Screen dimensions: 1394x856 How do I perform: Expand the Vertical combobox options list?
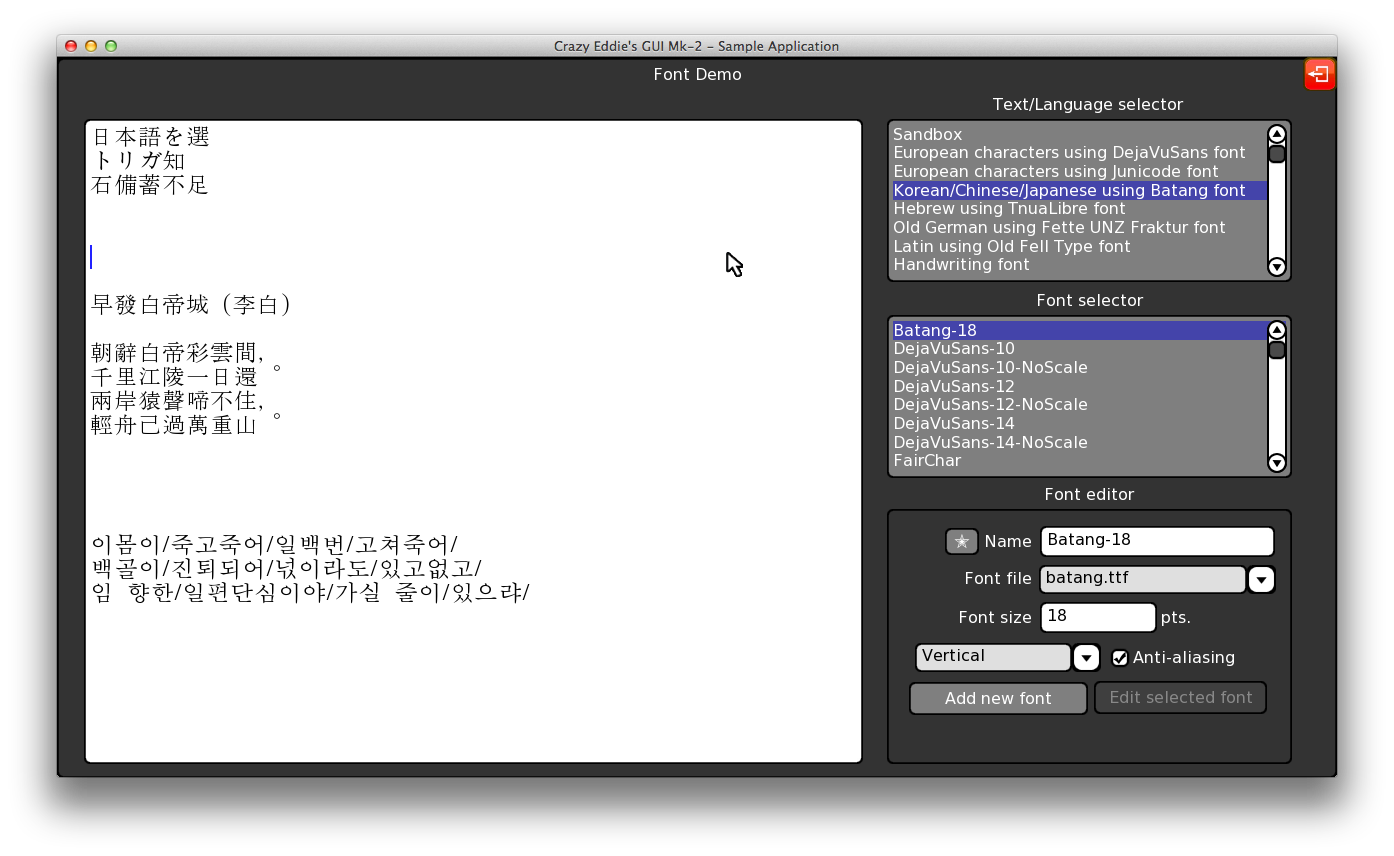pos(1086,657)
